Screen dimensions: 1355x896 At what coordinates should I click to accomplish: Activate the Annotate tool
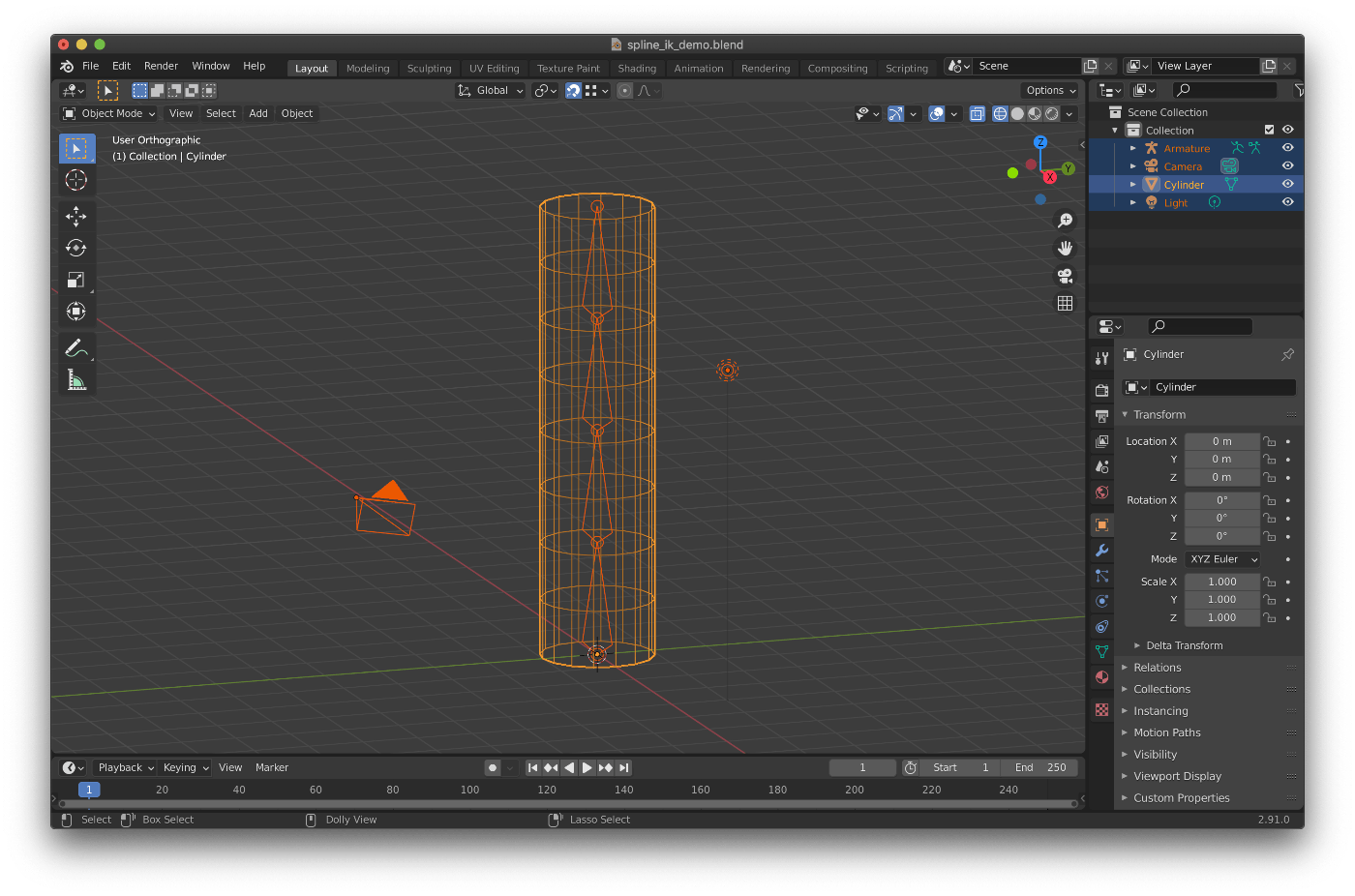pos(75,347)
